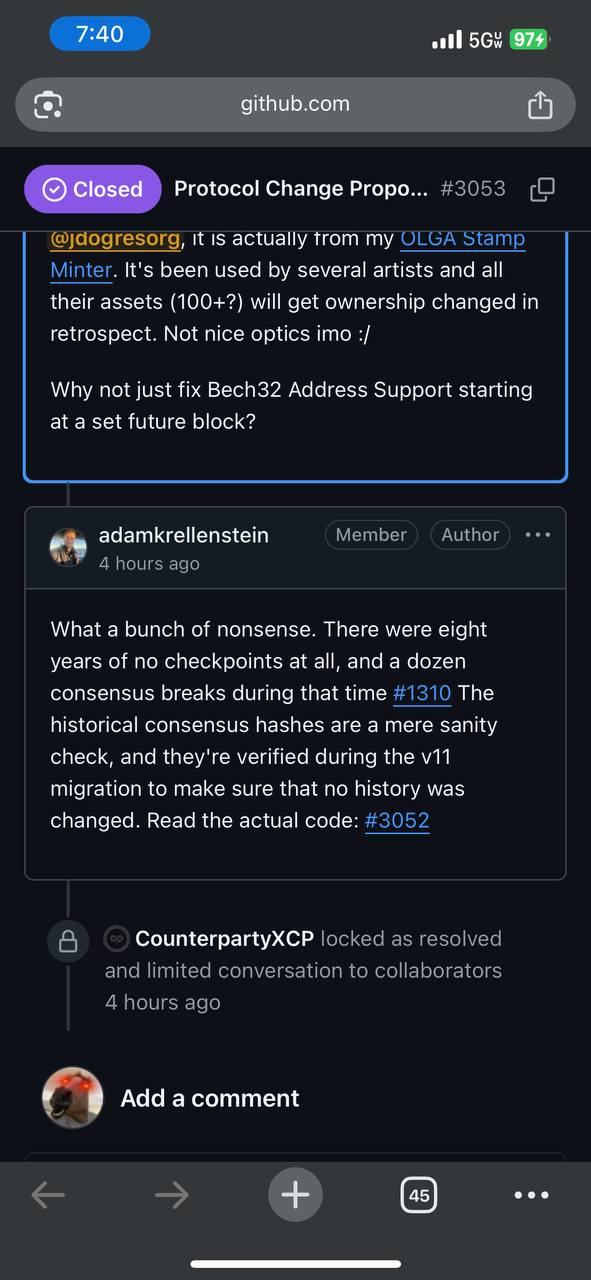Go back with the browser back arrow
The image size is (591, 1280).
pos(48,1194)
